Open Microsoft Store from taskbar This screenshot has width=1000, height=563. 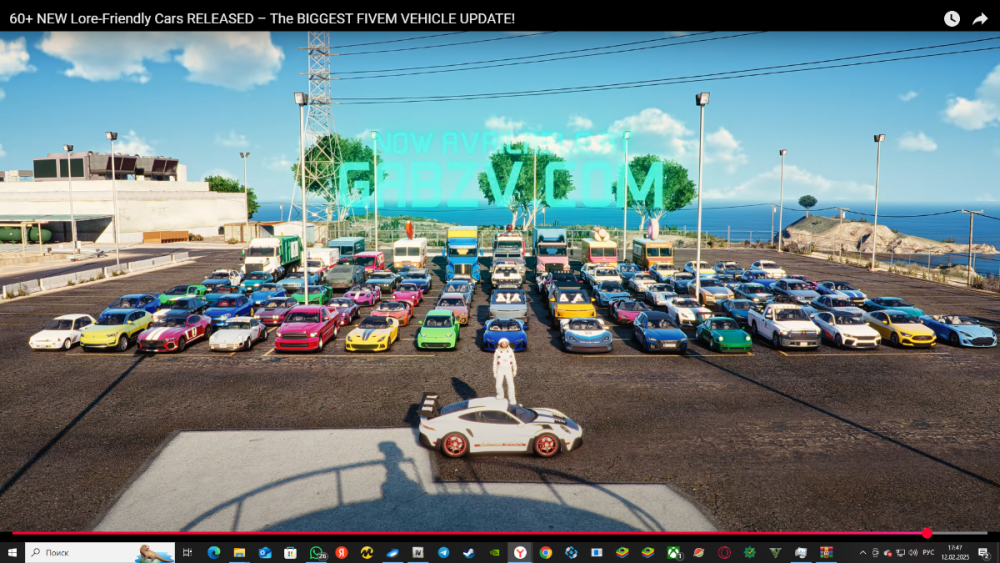click(x=290, y=552)
